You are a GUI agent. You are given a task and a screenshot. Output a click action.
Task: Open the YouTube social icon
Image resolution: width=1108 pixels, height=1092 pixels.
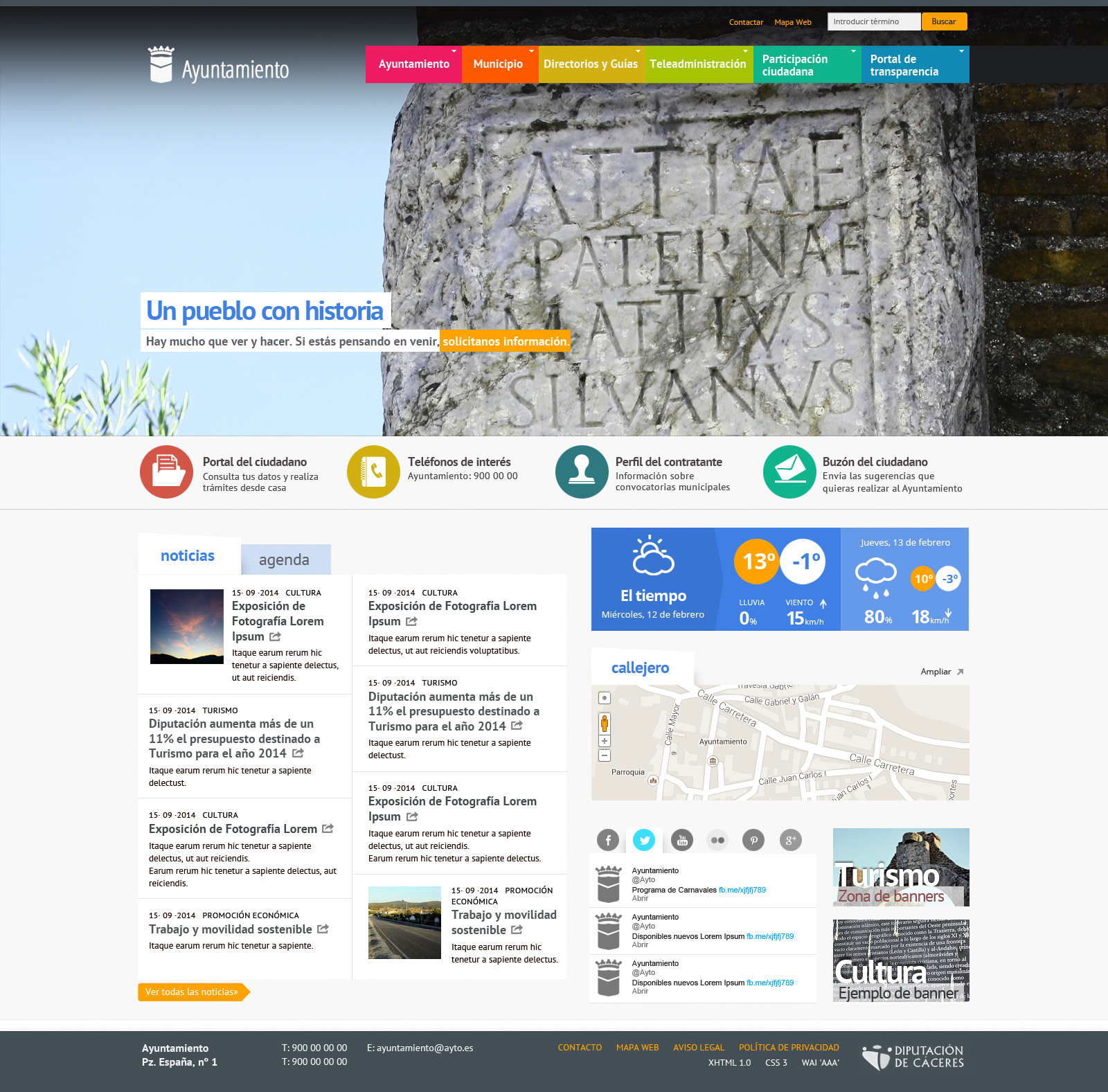click(682, 840)
